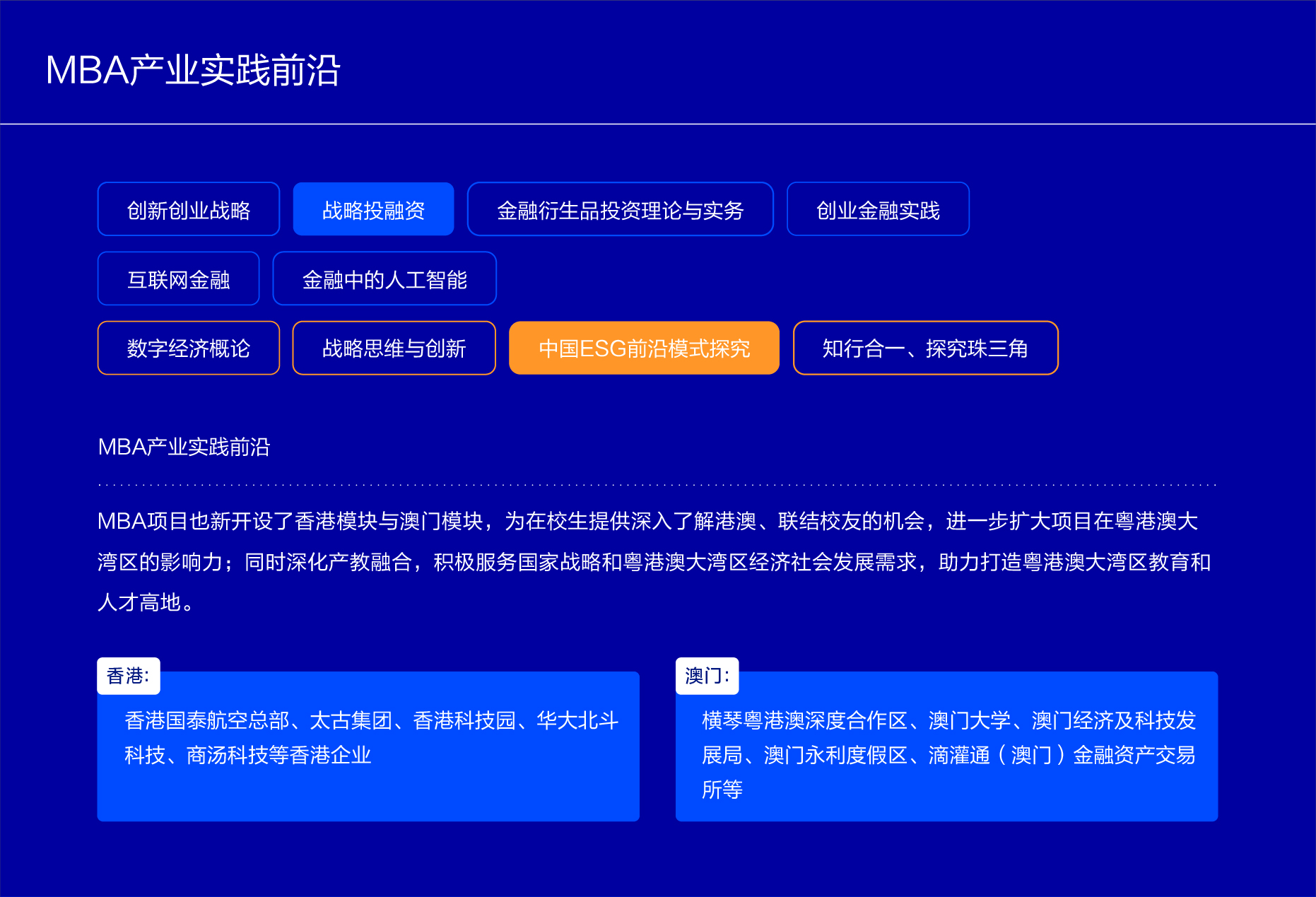Click the paragraph line starting MBA项目也新开设了
1316x897 pixels.
coord(647,522)
